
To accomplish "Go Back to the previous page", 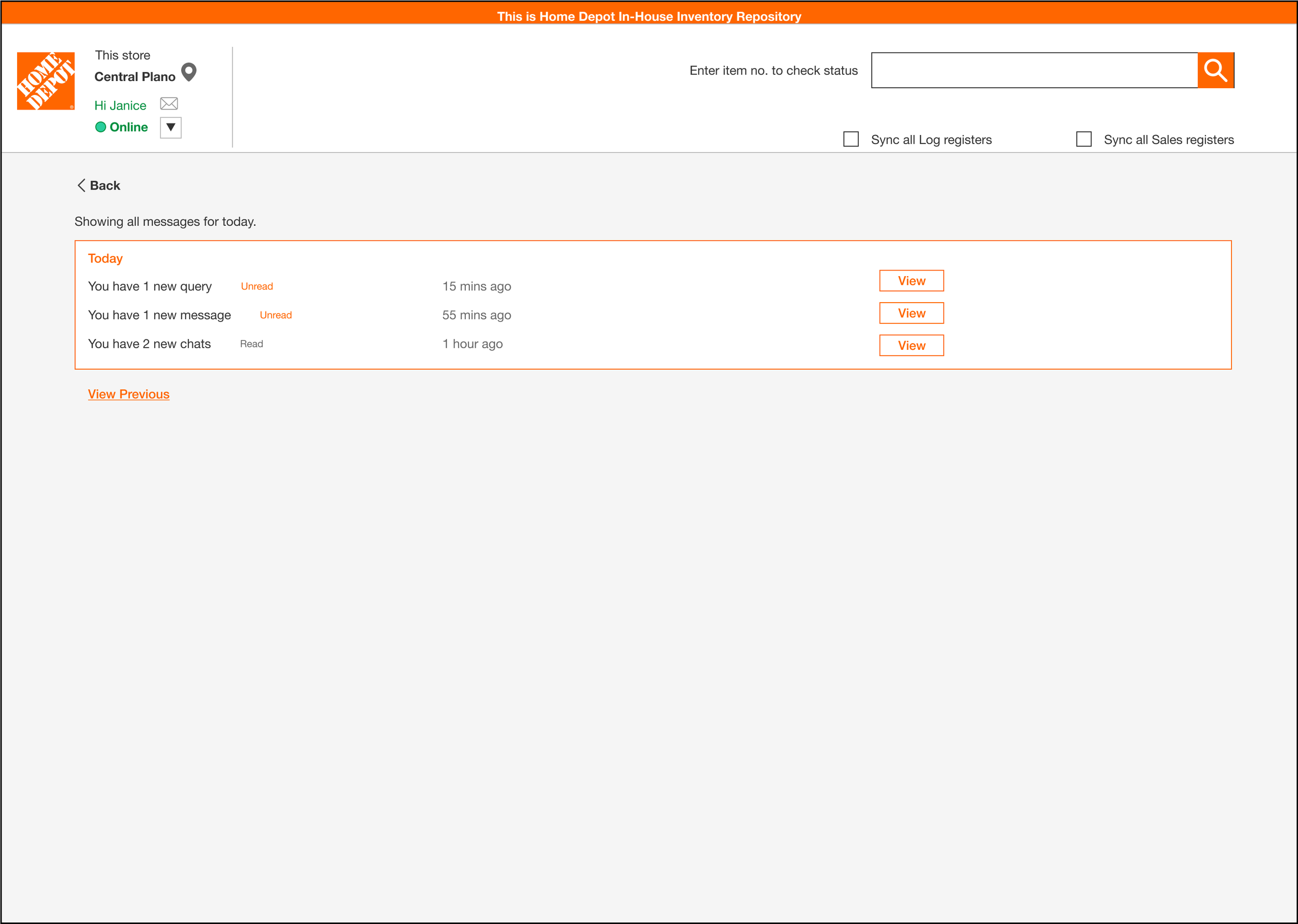I will (105, 185).
